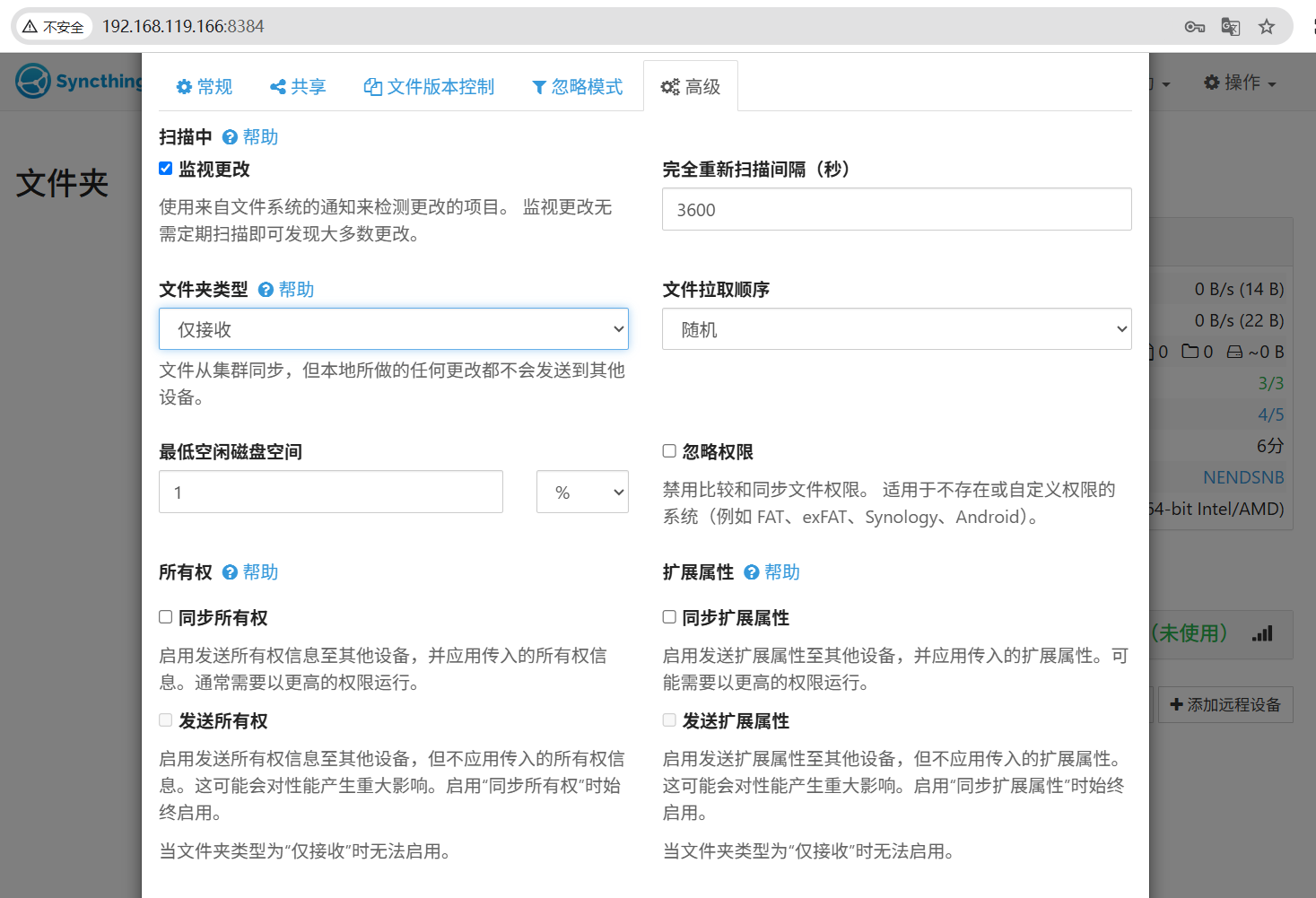Click the help question icon beside 扫描中
Screen dimensions: 1316x898
click(230, 137)
